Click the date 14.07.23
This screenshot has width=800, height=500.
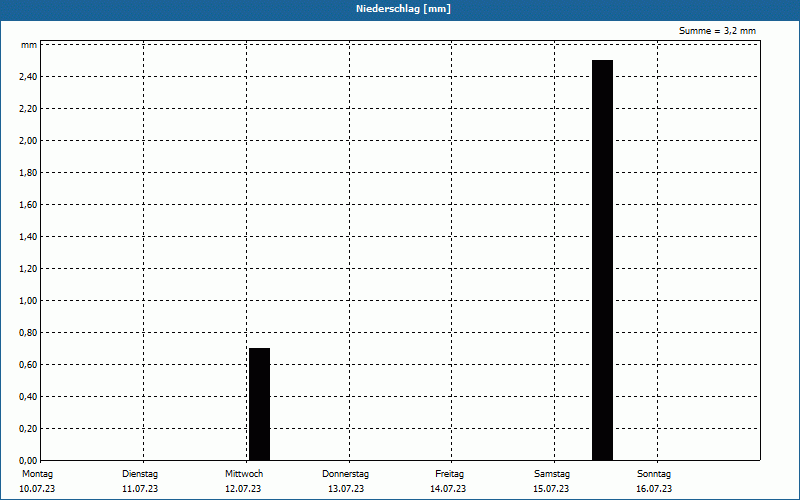click(x=448, y=489)
